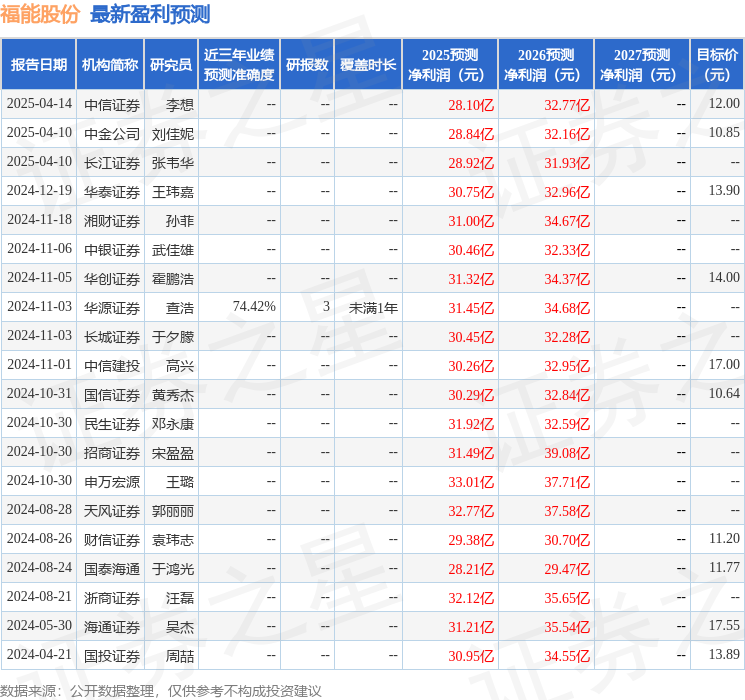745x700 pixels.
Task: Click the target price 14.00
Action: click(x=724, y=278)
